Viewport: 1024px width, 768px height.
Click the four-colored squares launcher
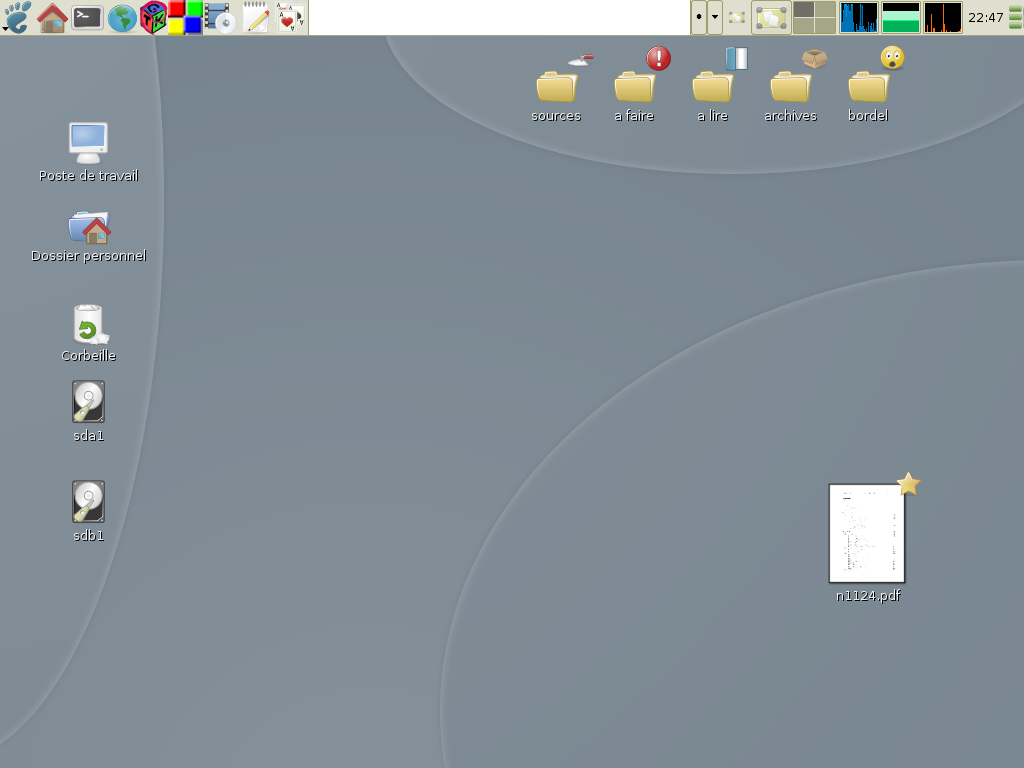click(185, 17)
